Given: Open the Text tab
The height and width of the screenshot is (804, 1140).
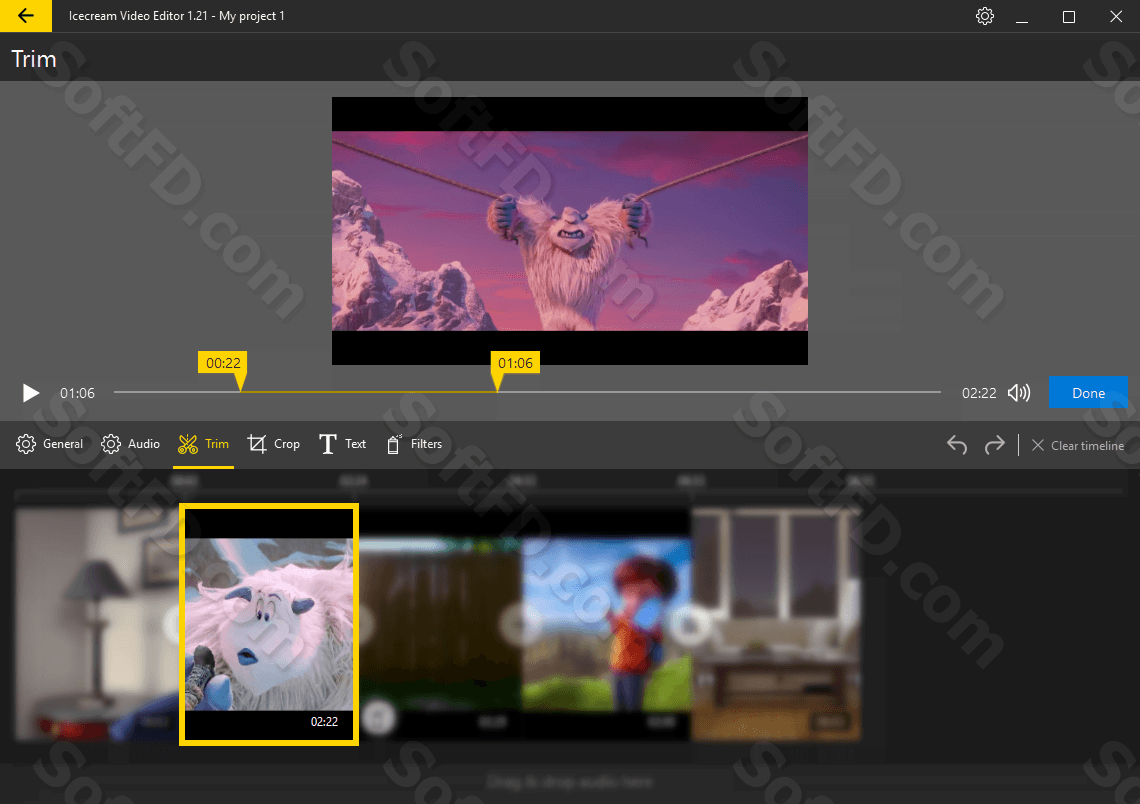Looking at the screenshot, I should click(x=342, y=444).
